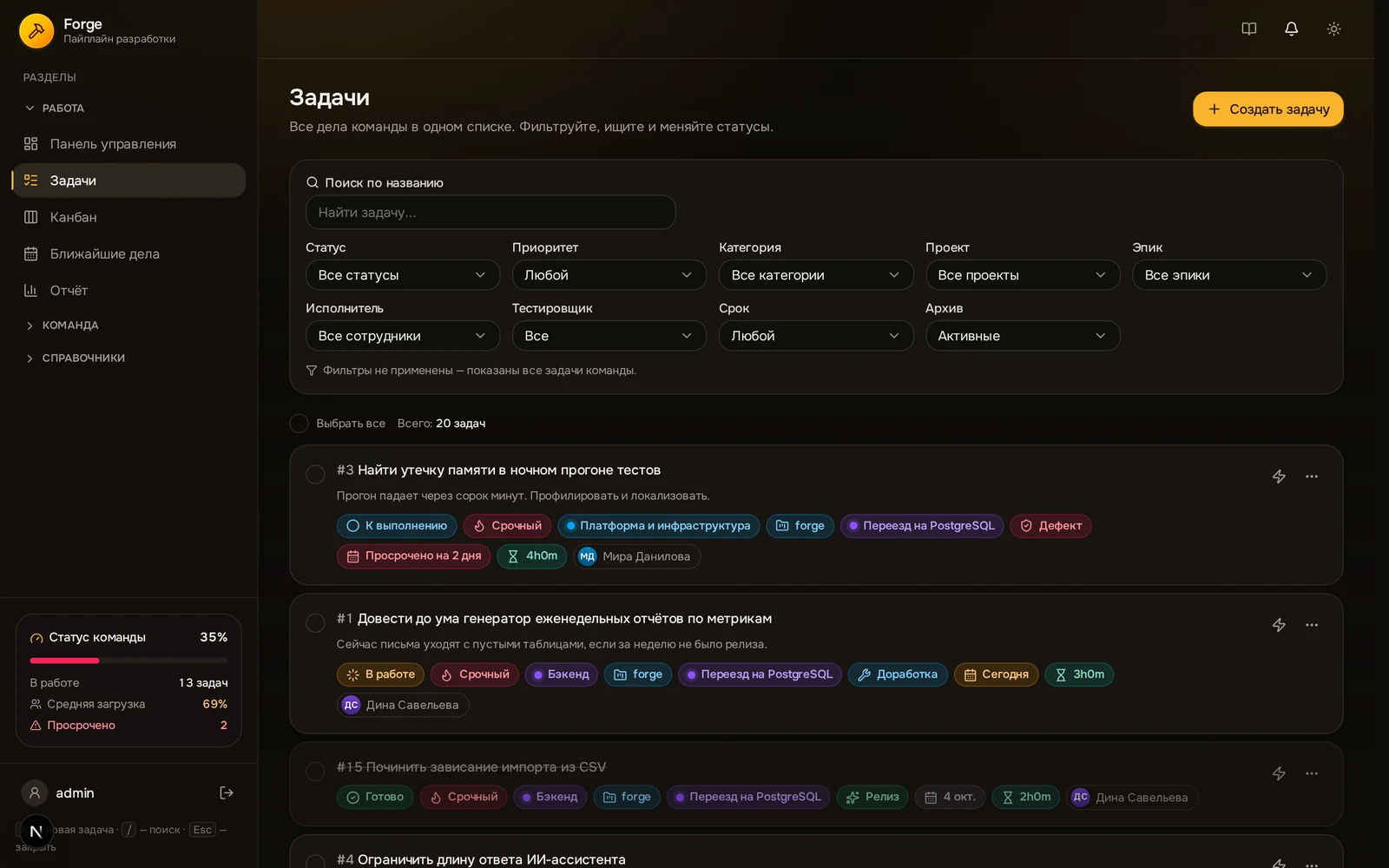
Task: Open the Эпик dropdown
Action: [x=1229, y=275]
